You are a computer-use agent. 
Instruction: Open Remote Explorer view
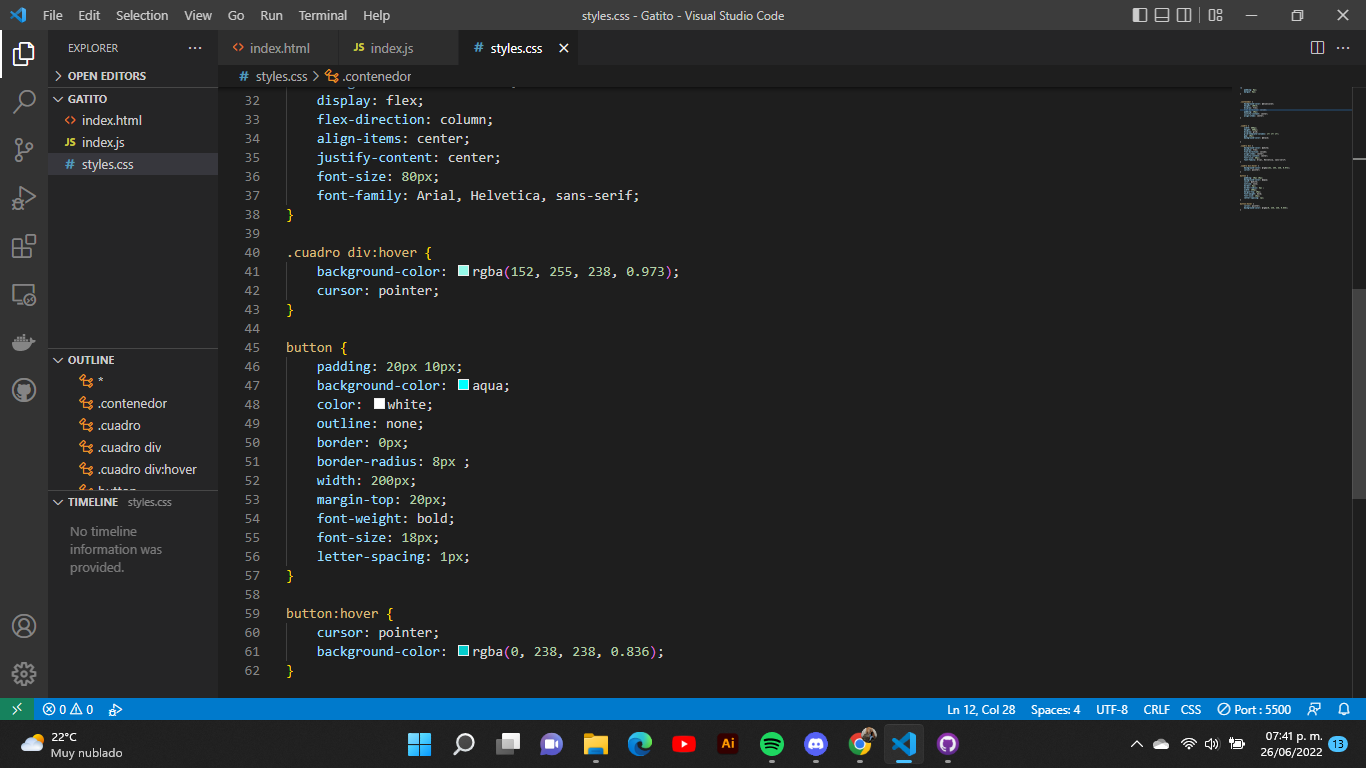pos(24,294)
